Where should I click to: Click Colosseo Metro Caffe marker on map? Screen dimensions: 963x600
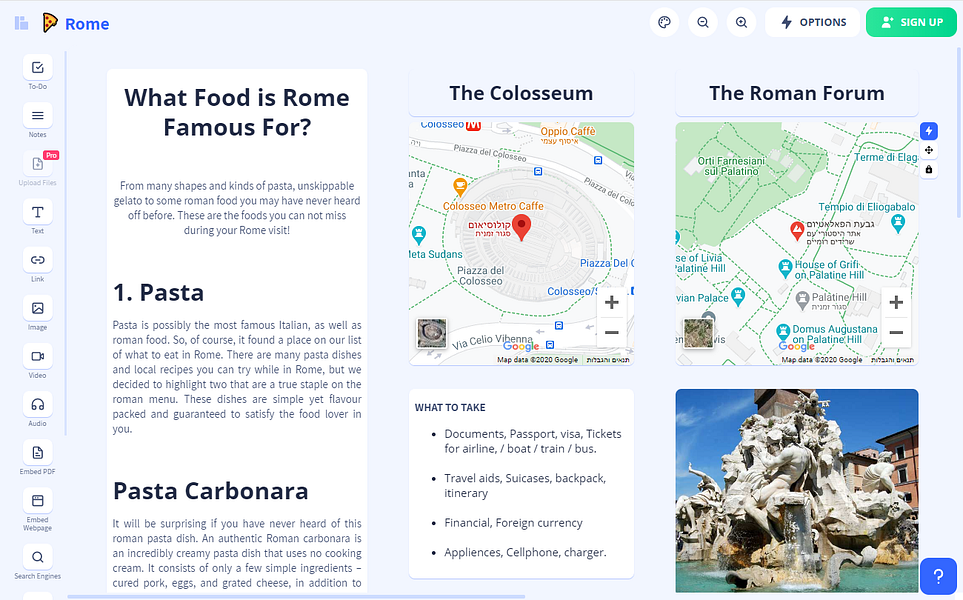click(x=460, y=186)
